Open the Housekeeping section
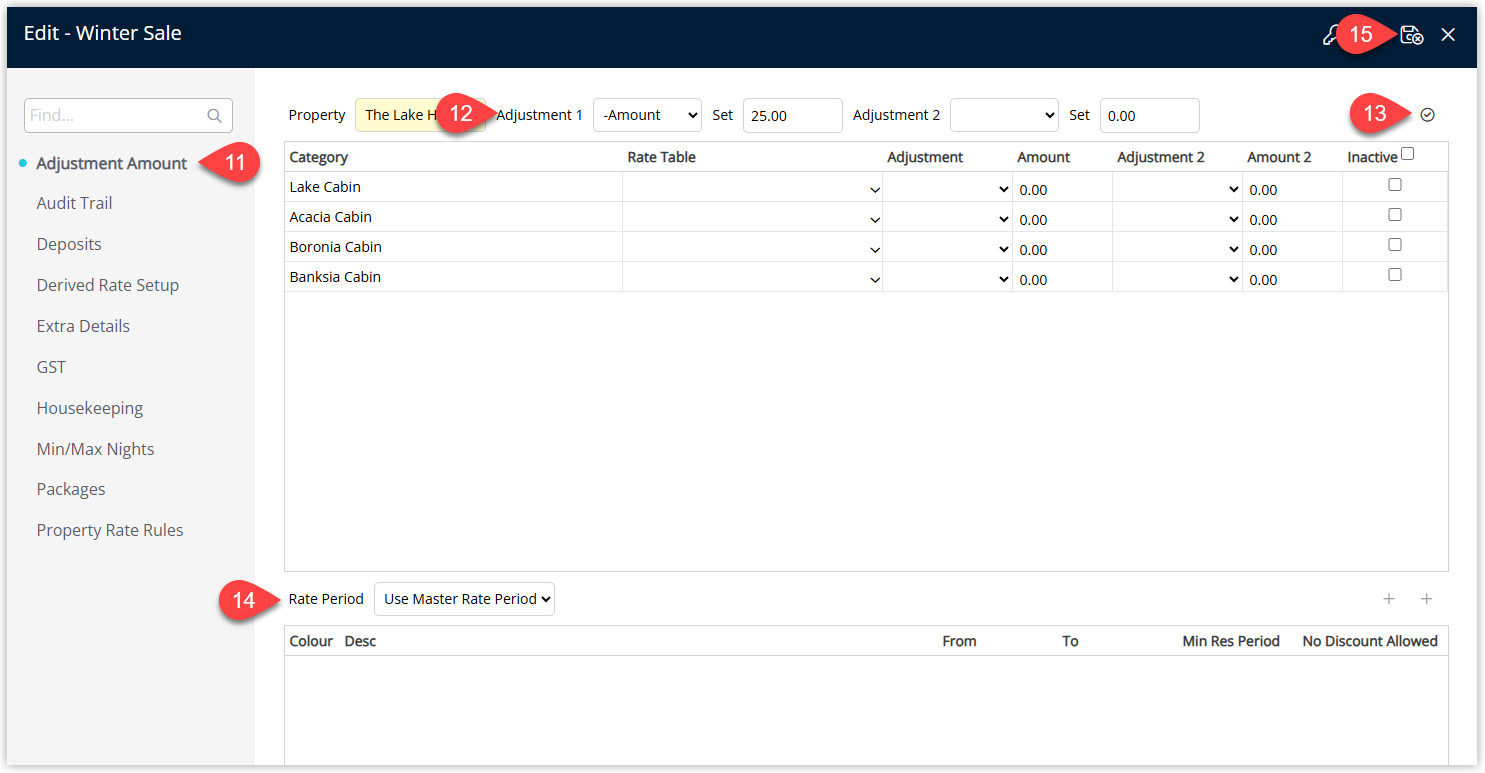 pyautogui.click(x=90, y=408)
